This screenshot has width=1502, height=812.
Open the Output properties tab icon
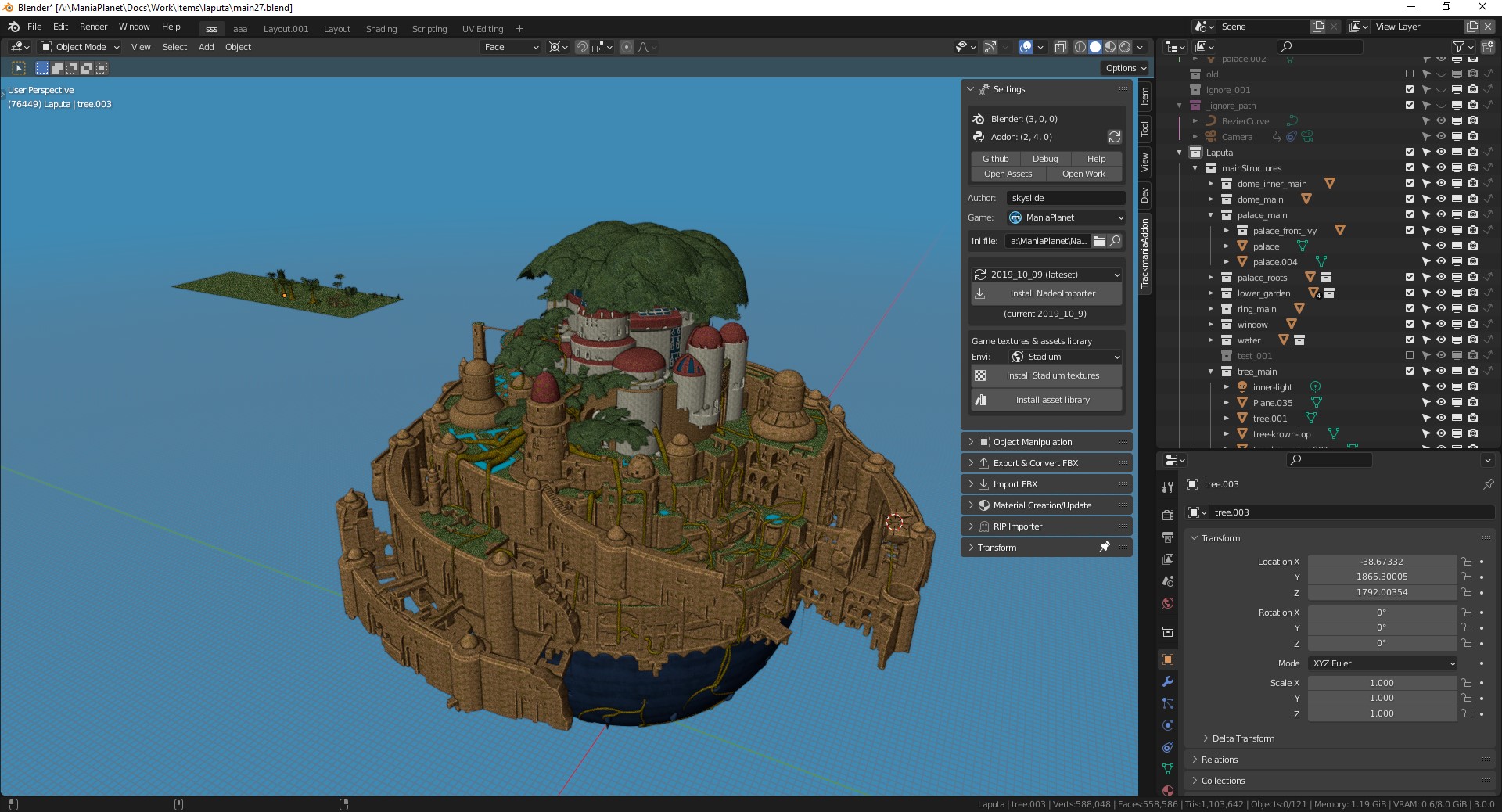pyautogui.click(x=1168, y=537)
